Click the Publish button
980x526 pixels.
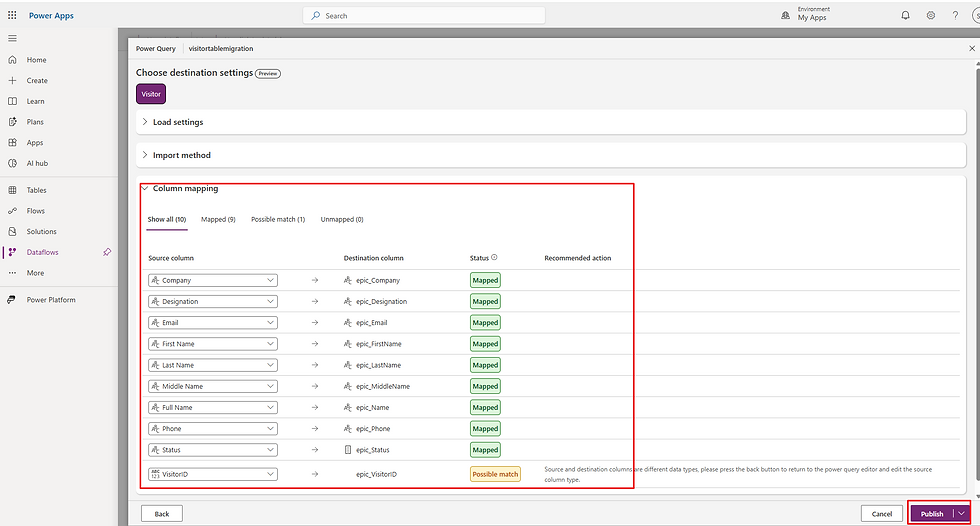932,514
